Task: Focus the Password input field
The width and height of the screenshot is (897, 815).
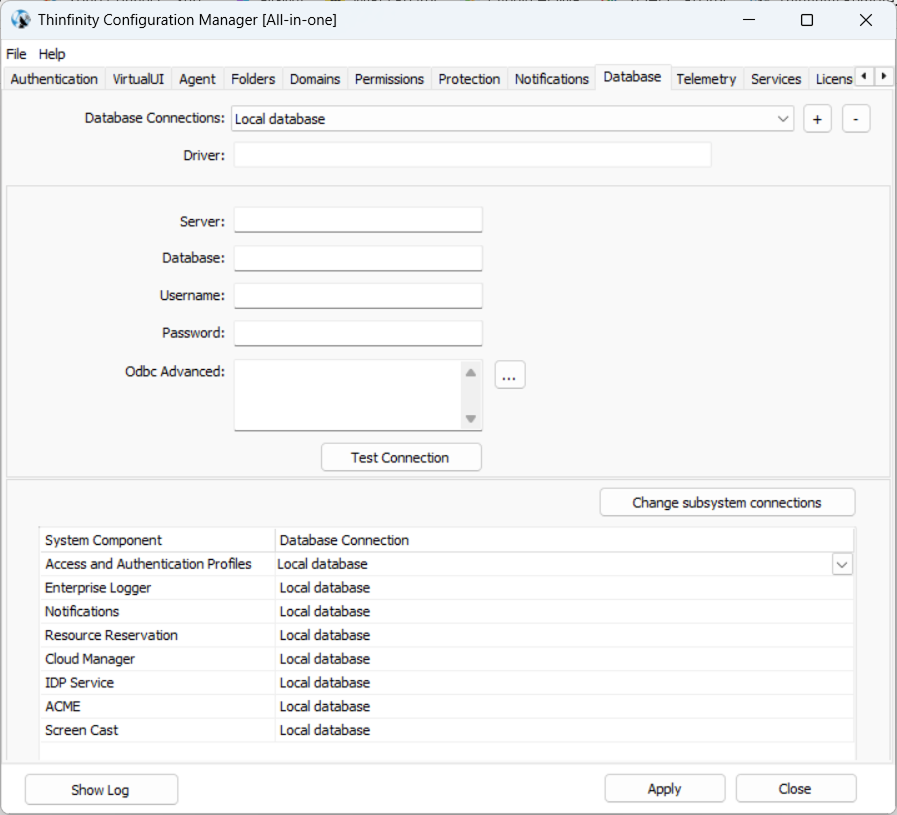Action: 358,333
